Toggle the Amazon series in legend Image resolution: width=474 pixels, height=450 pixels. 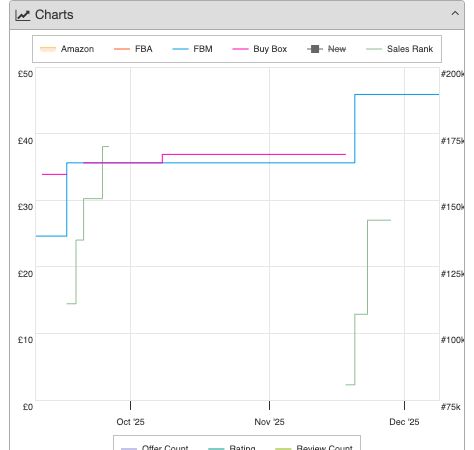[x=67, y=49]
